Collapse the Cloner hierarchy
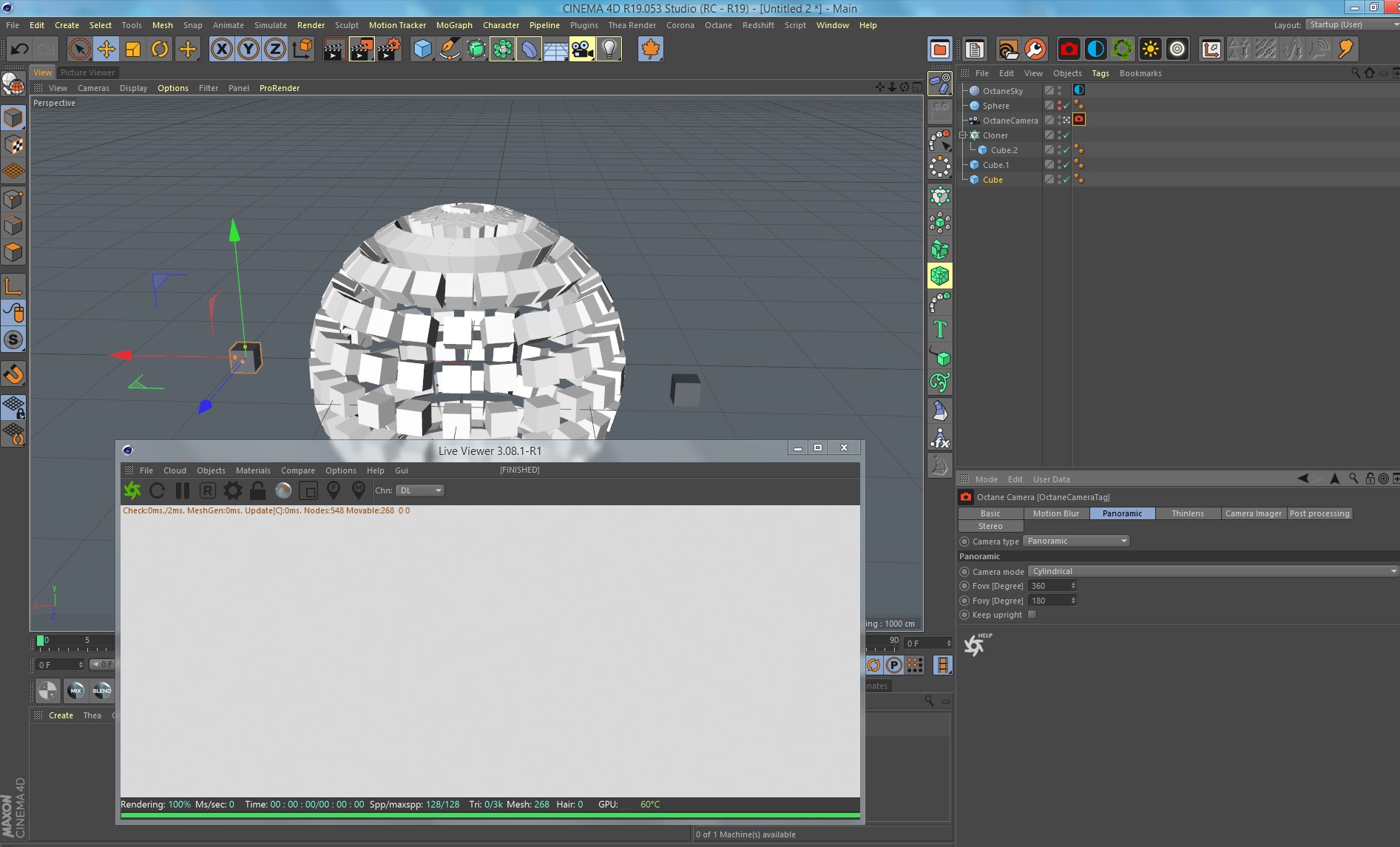 coord(963,135)
